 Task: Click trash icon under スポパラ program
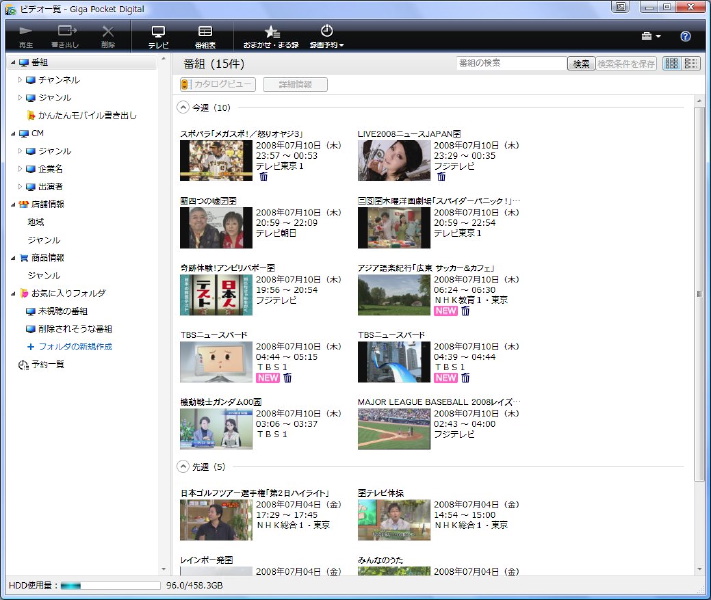point(264,177)
